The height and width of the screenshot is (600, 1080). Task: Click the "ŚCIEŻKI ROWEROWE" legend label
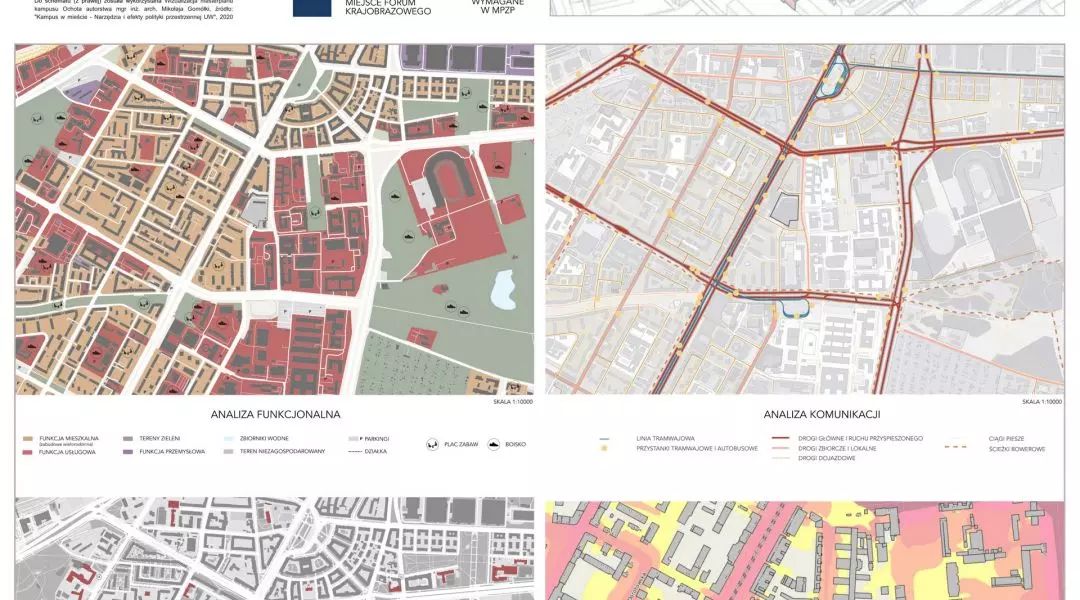1017,449
